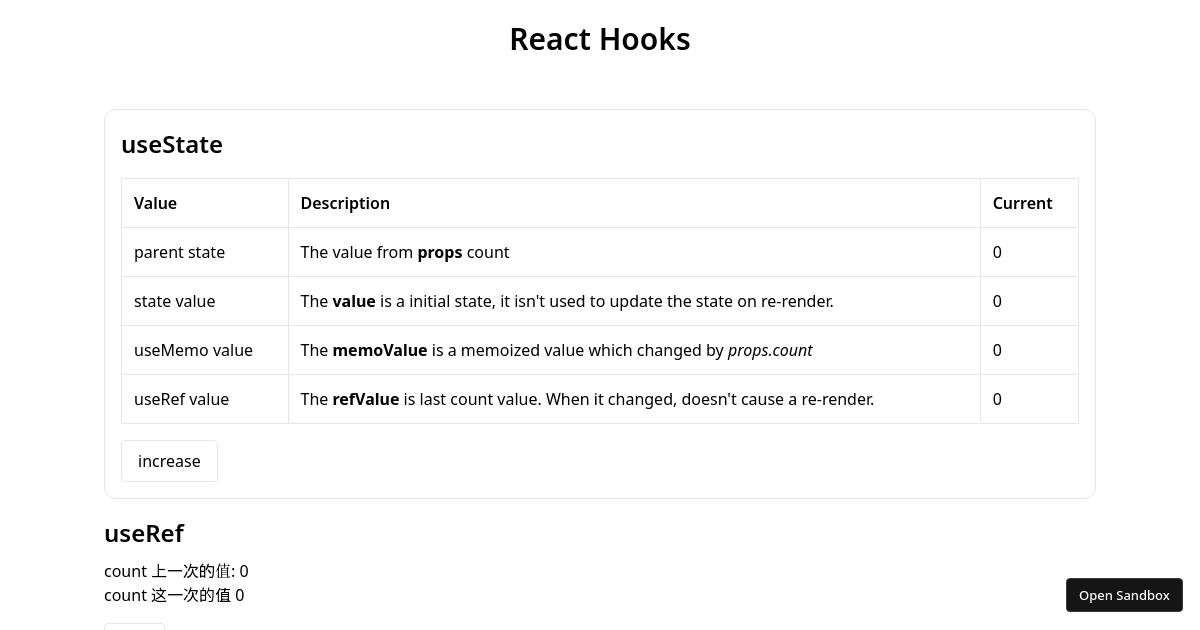This screenshot has height=630, width=1200.
Task: Click the React Hooks page title
Action: tap(599, 38)
